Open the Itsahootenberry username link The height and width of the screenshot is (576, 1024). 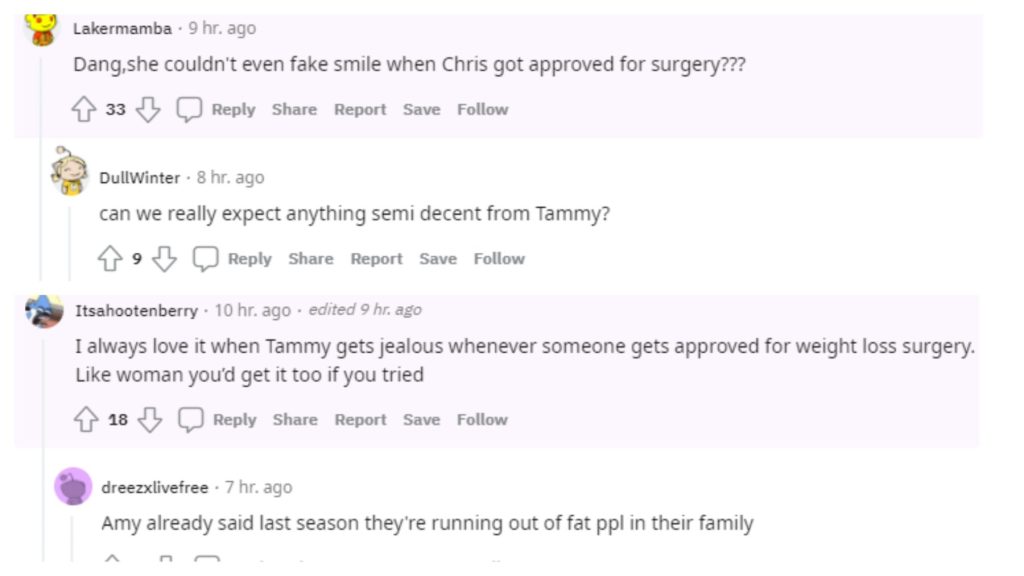tap(136, 311)
